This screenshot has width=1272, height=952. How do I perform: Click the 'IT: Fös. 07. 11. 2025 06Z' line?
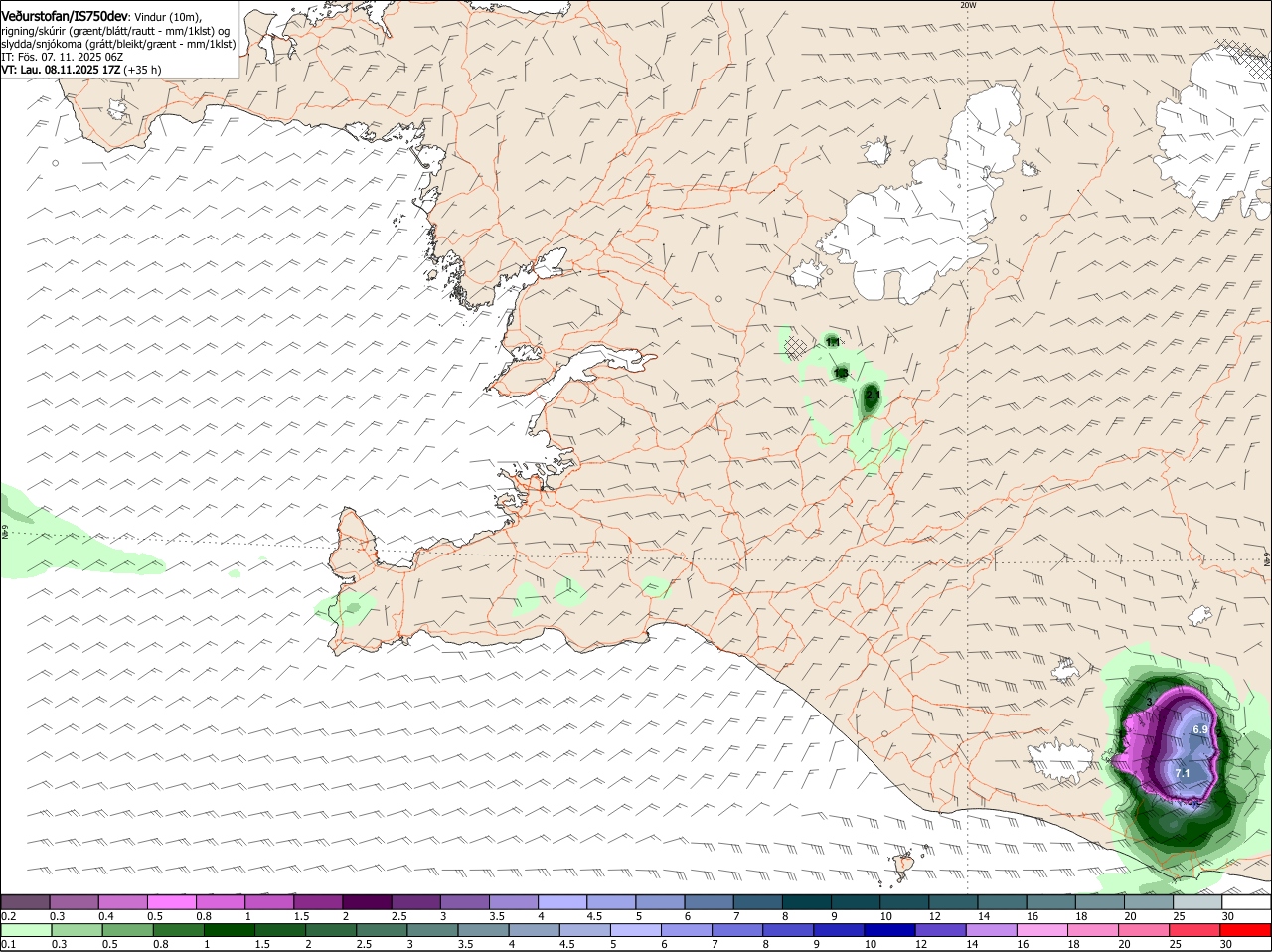coord(63,57)
